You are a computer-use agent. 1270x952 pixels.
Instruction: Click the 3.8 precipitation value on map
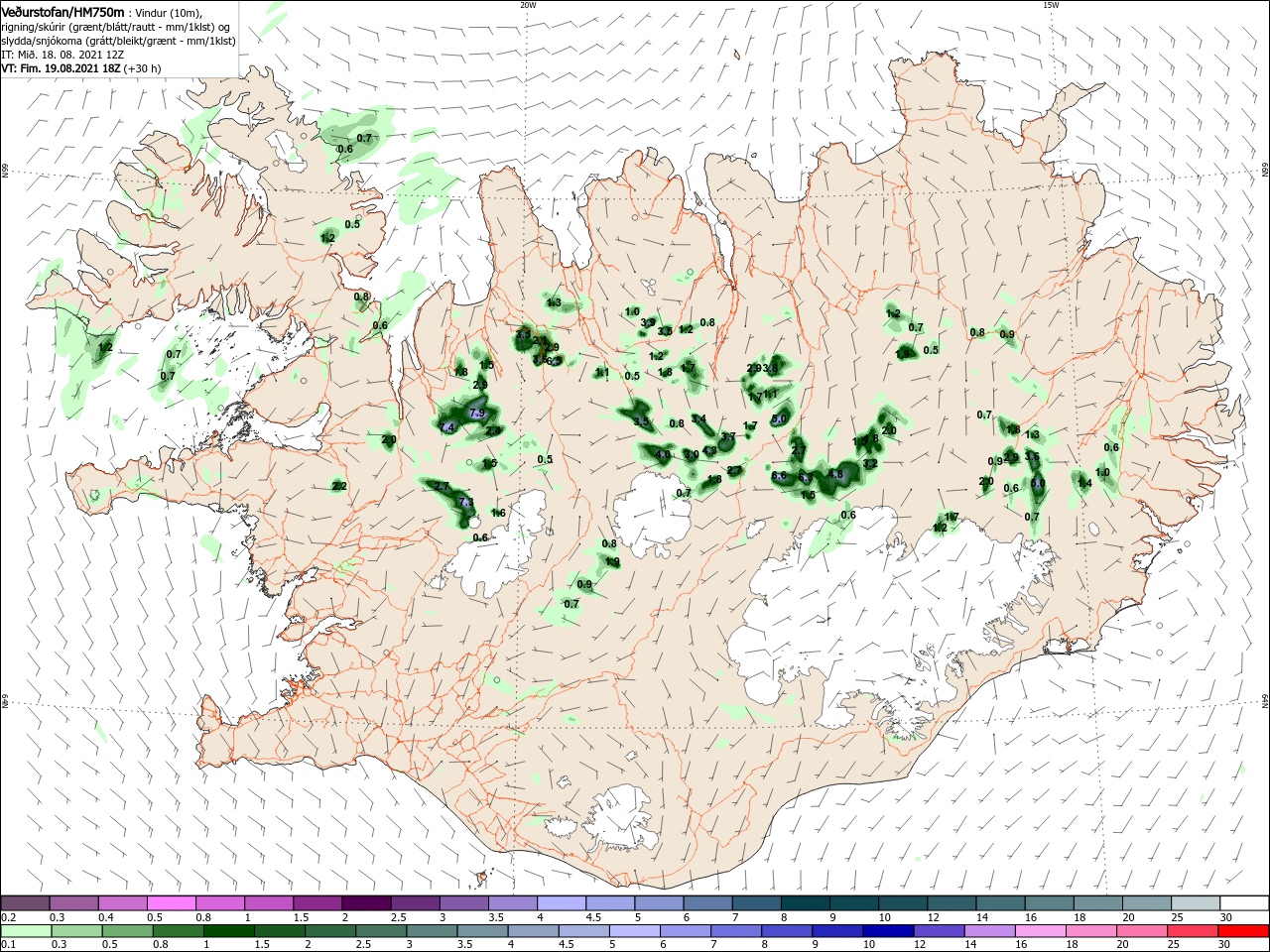[x=770, y=368]
